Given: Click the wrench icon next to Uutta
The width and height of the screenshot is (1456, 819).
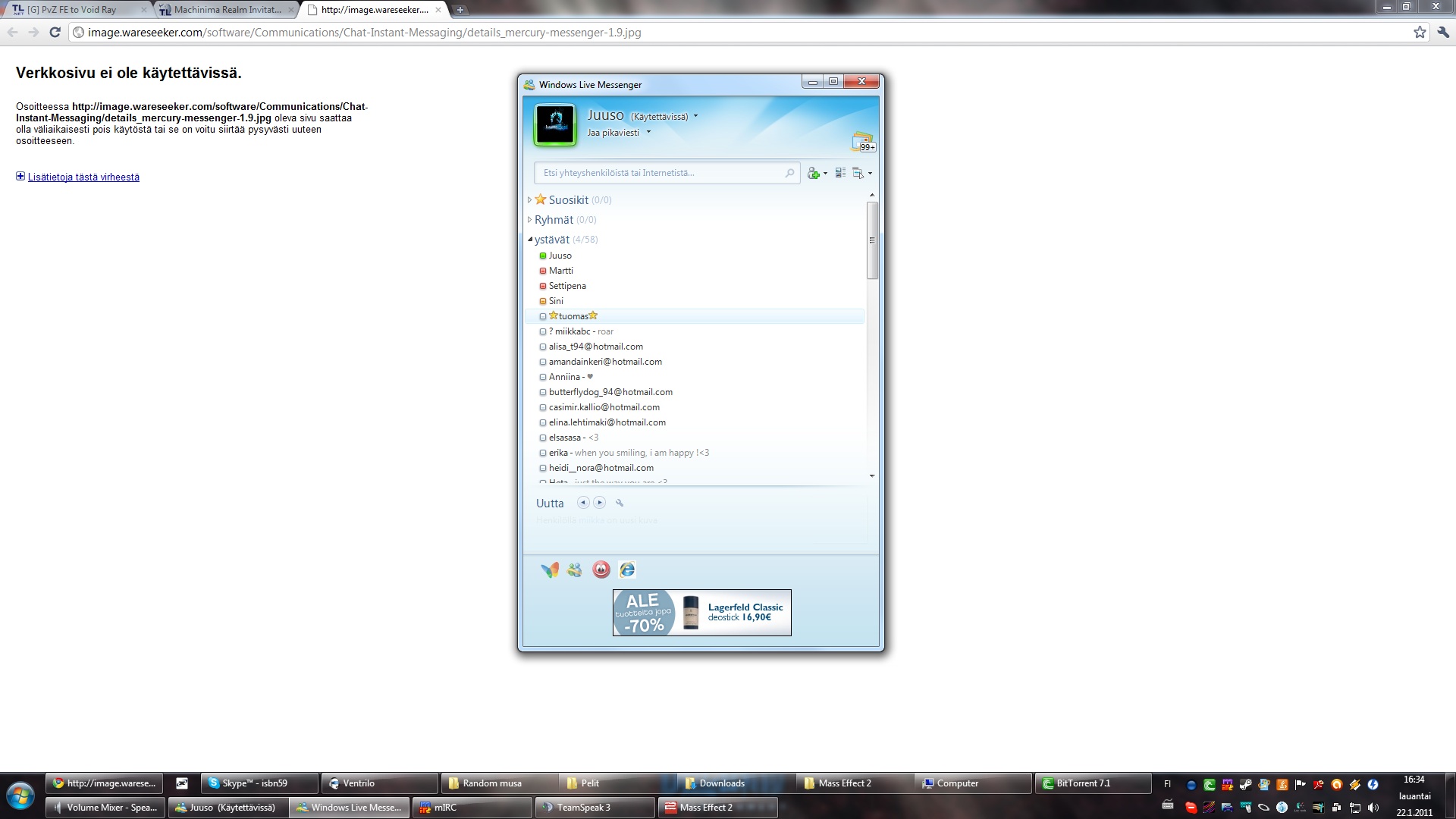Looking at the screenshot, I should tap(620, 503).
